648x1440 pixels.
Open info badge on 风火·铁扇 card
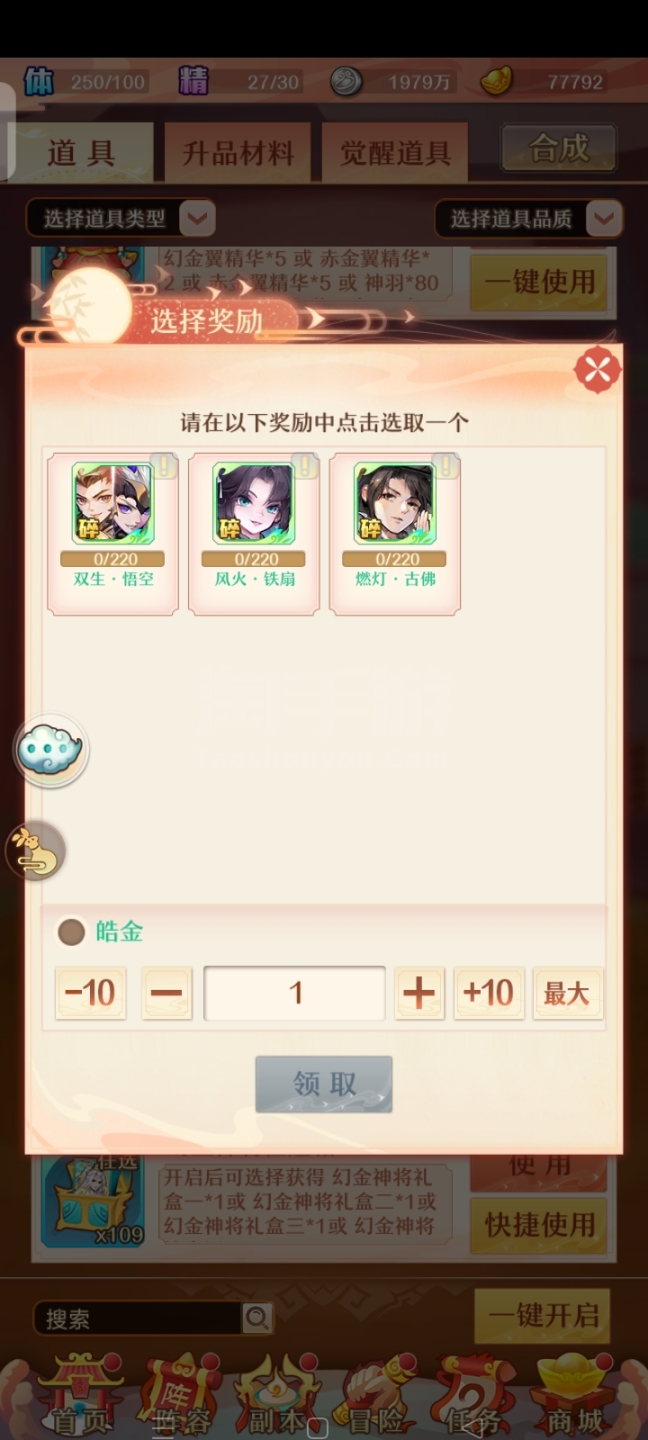coord(304,466)
